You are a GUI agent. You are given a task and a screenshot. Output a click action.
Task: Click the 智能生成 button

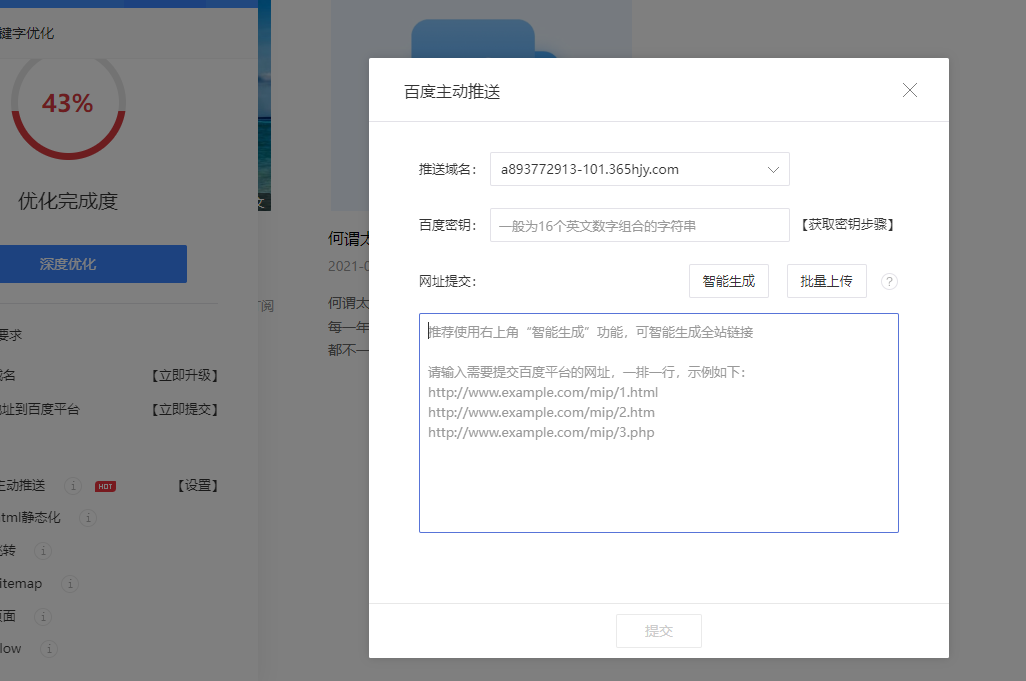[x=728, y=281]
